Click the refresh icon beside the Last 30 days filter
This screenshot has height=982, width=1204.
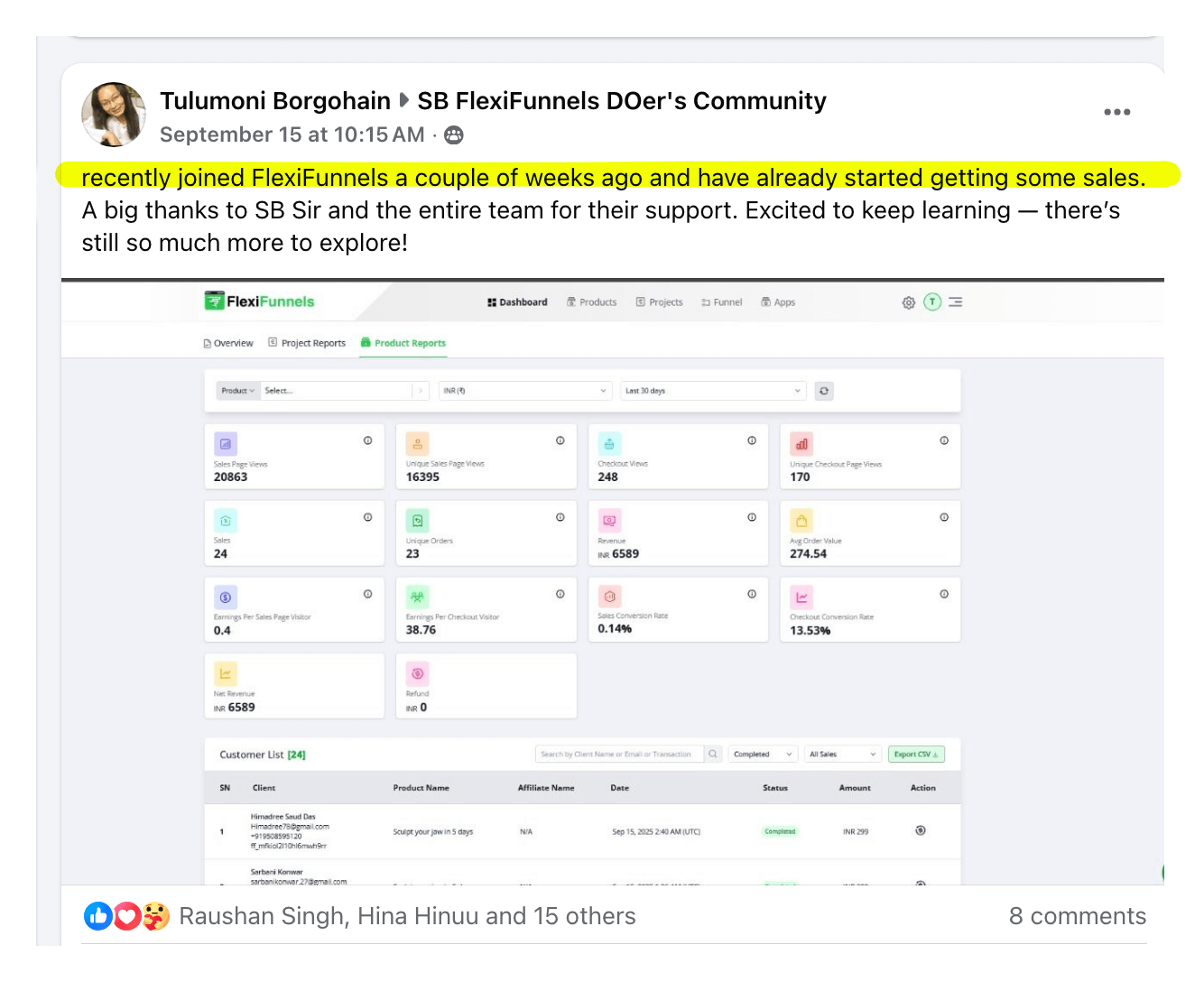[823, 391]
